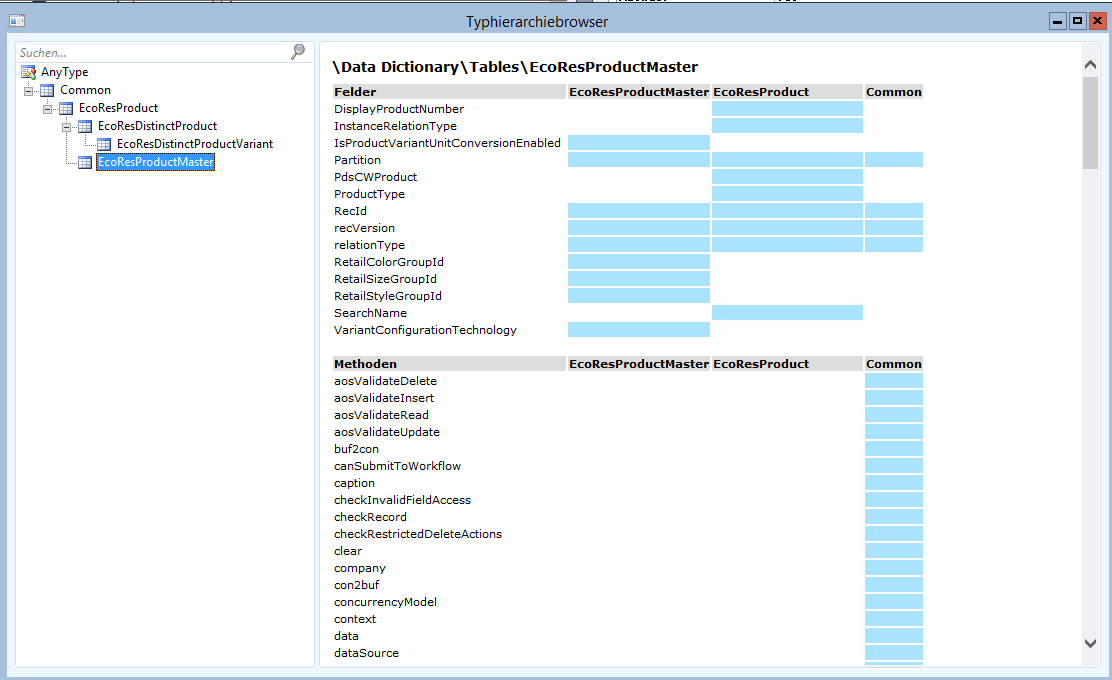
Task: Click the dataSource method
Action: (366, 654)
